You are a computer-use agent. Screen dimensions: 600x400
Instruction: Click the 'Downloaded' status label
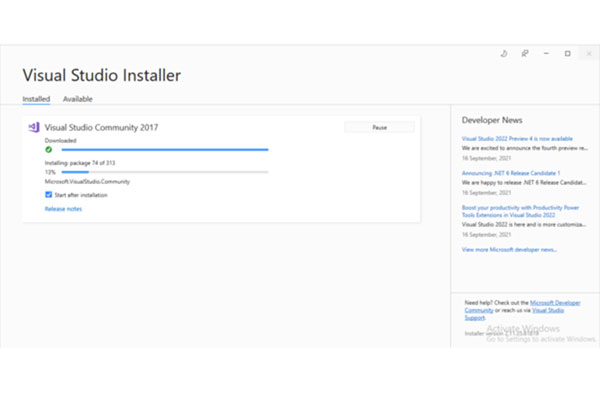(x=60, y=140)
